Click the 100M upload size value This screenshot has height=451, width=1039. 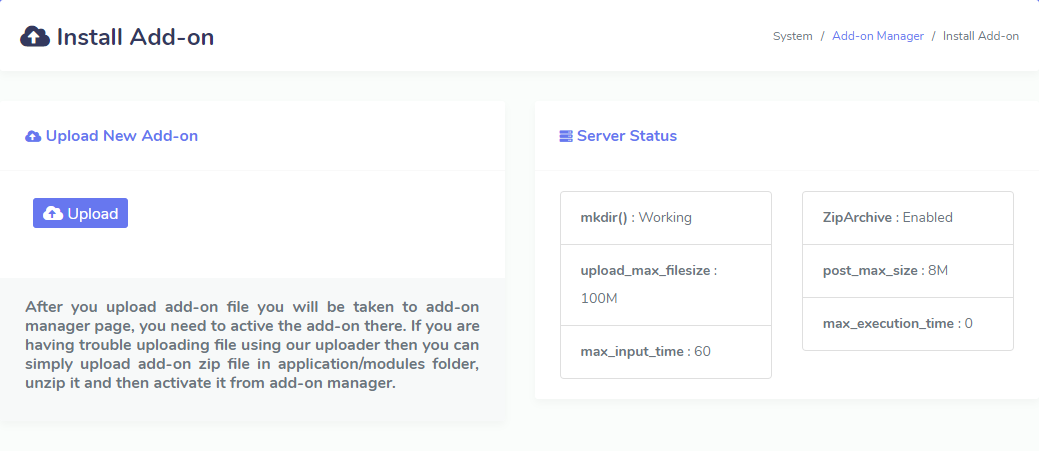tap(597, 299)
